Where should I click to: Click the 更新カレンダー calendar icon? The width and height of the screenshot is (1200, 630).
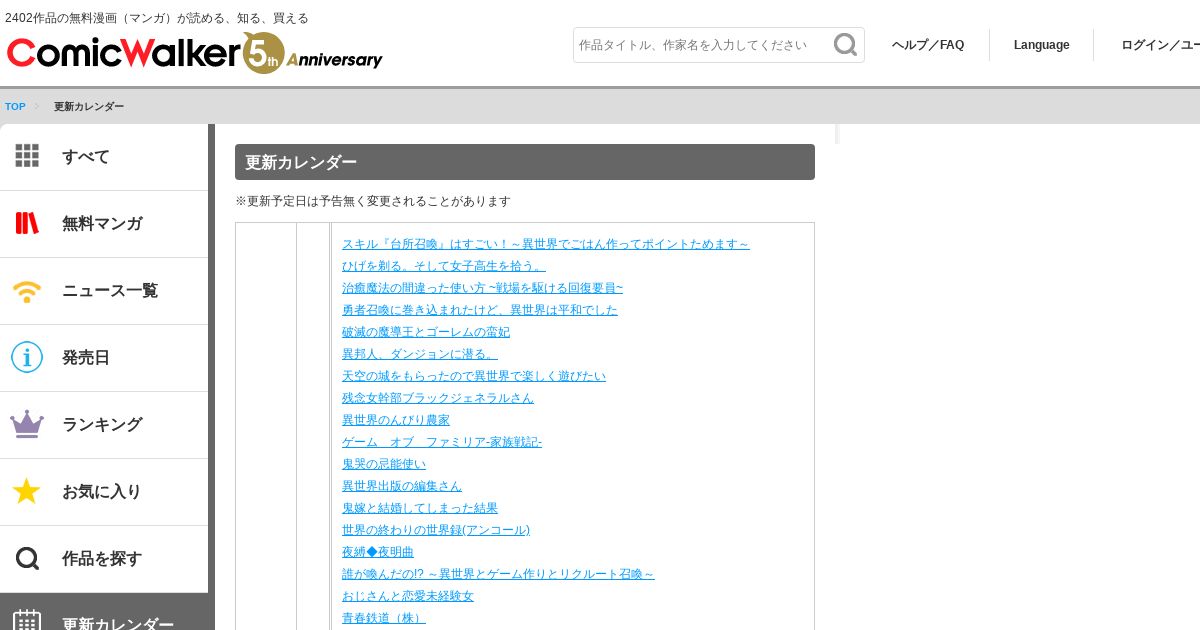[27, 622]
